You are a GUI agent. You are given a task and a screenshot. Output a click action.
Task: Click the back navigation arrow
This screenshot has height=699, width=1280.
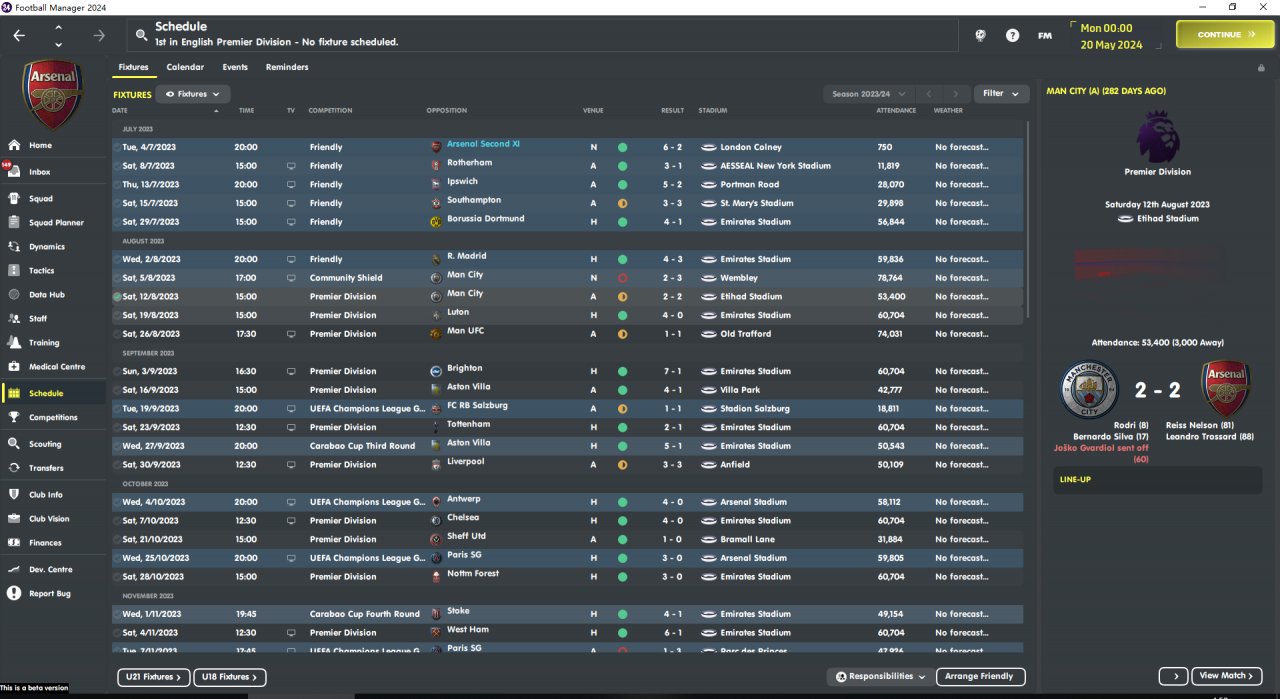[19, 35]
